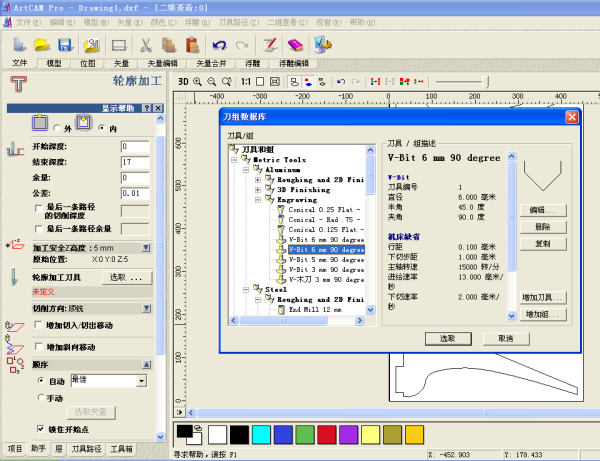Enable 最后一条路径的切削深度 checkbox
Viewport: 600px width, 461px height.
[38, 208]
